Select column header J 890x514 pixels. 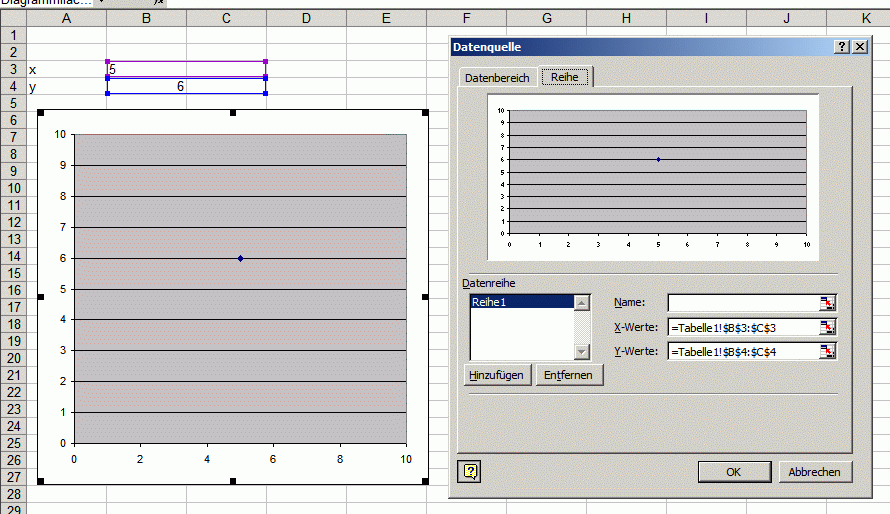click(787, 18)
